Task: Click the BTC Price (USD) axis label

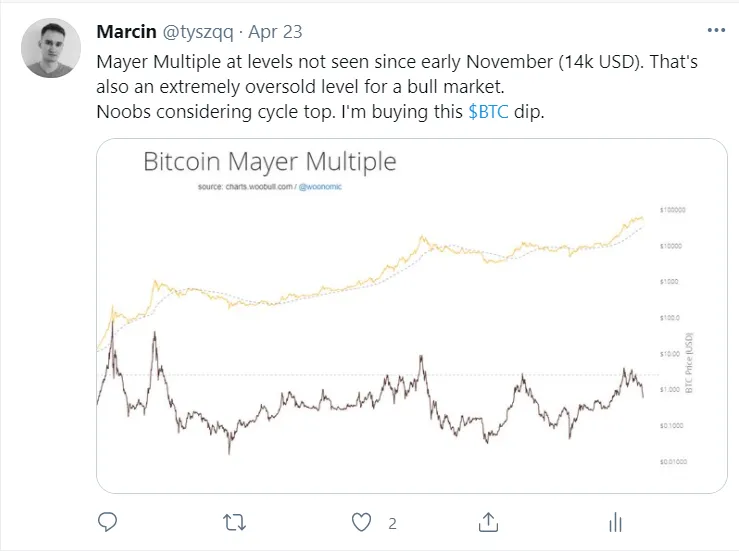Action: tap(689, 362)
